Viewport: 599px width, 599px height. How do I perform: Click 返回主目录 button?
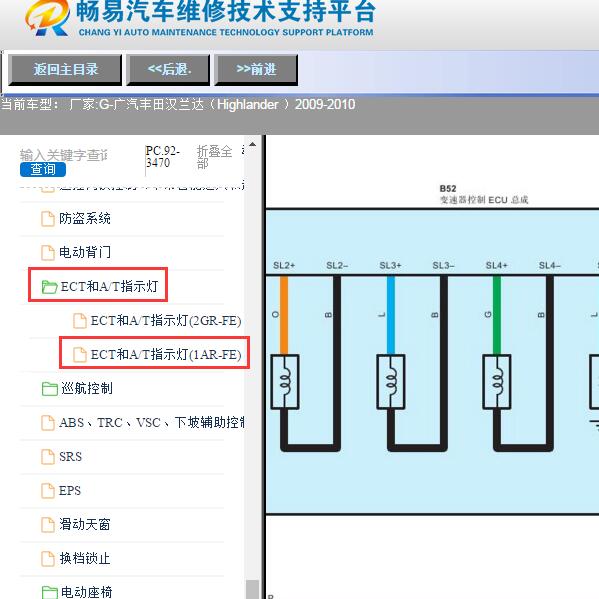[65, 70]
